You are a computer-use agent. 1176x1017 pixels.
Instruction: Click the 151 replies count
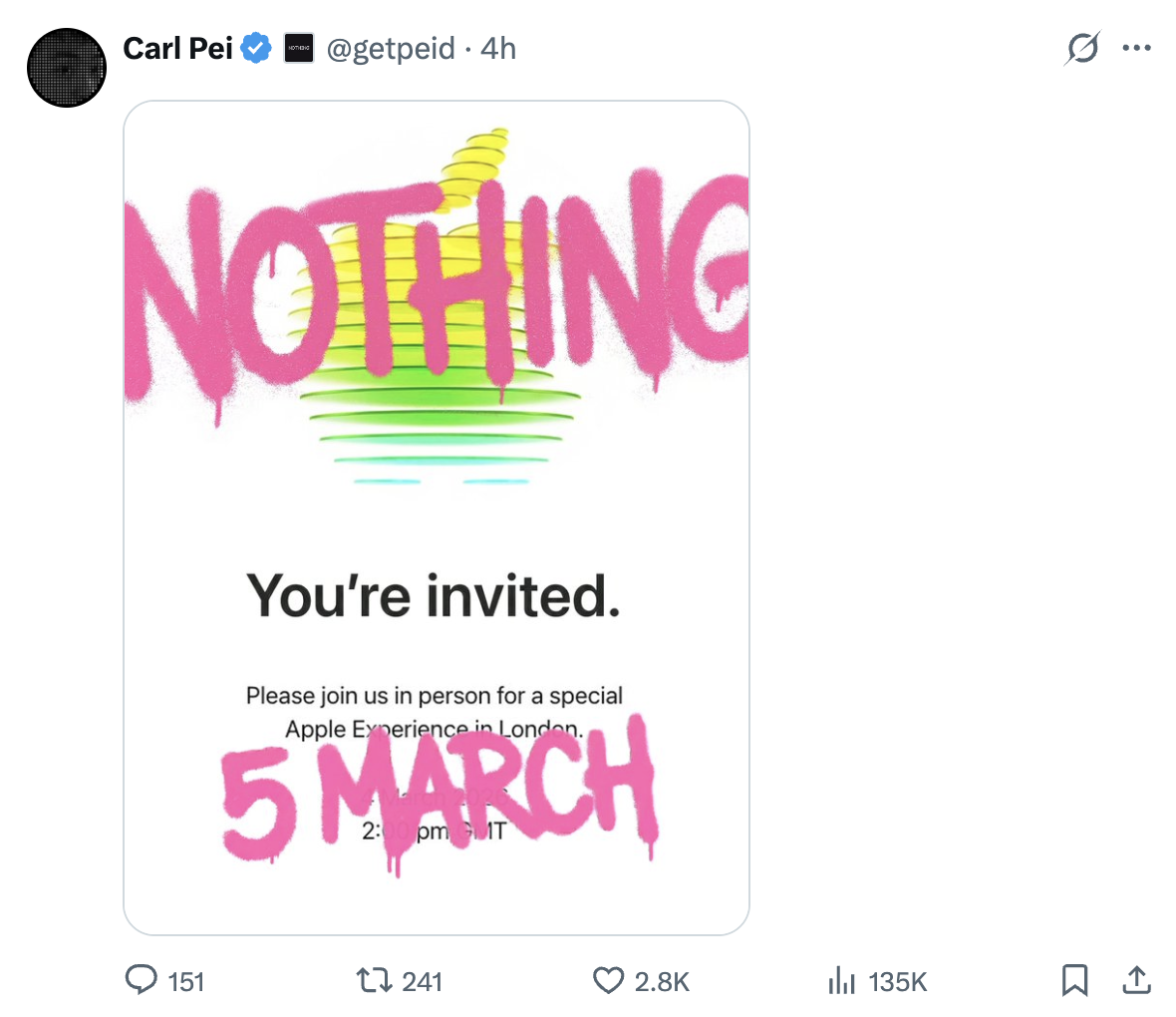[186, 982]
